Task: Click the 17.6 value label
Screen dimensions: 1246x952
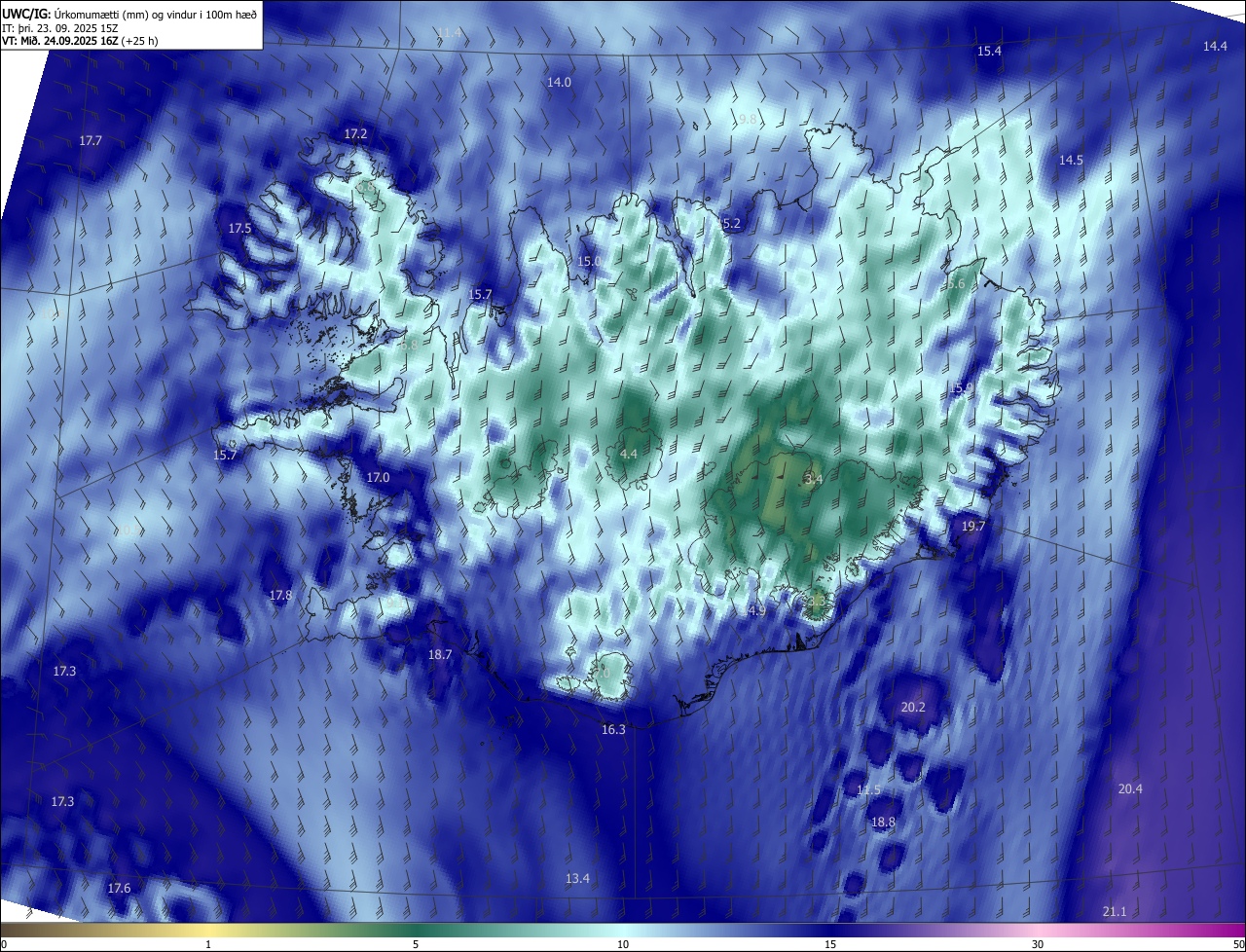Action: point(119,888)
